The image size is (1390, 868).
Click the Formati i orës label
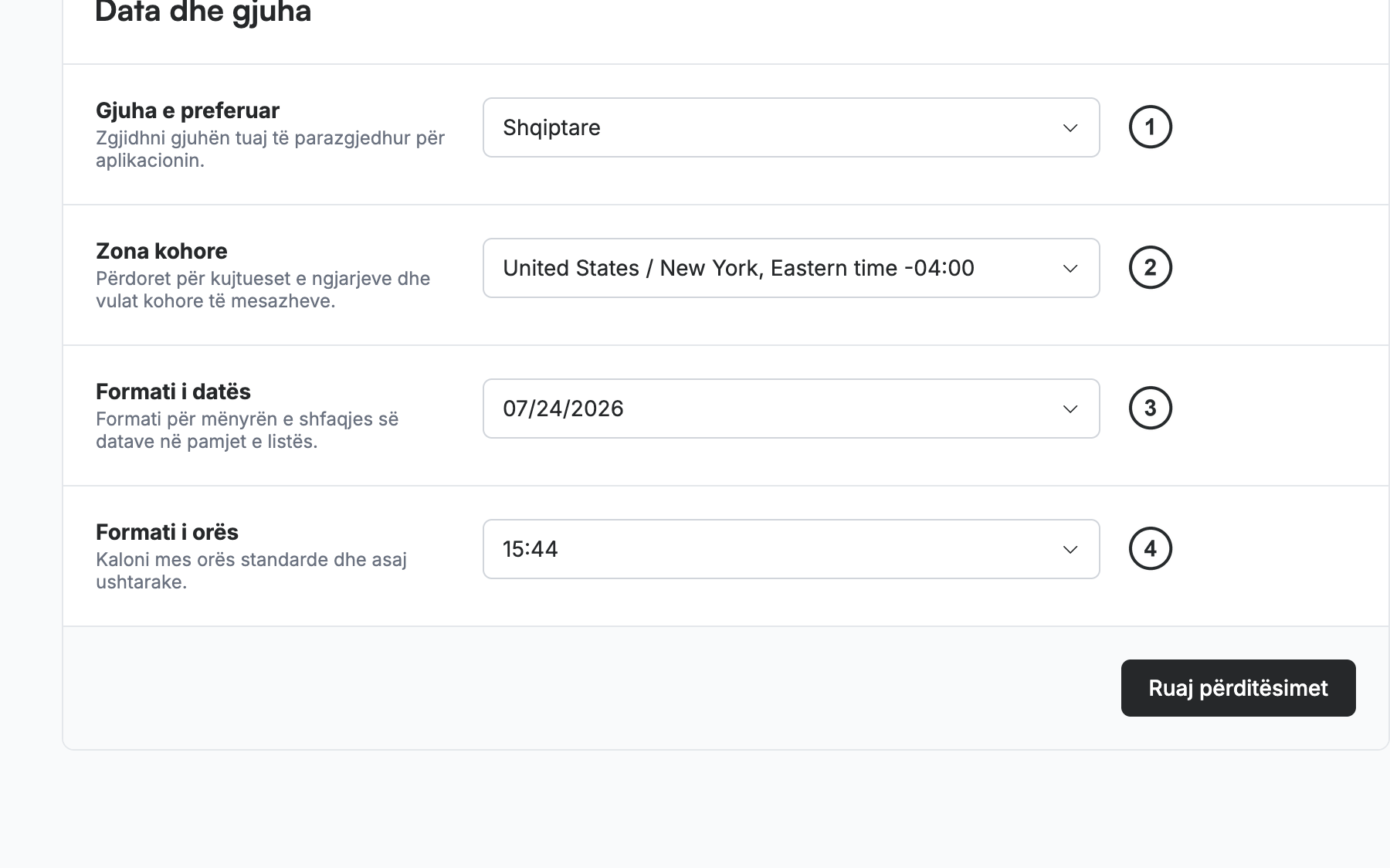[x=167, y=532]
